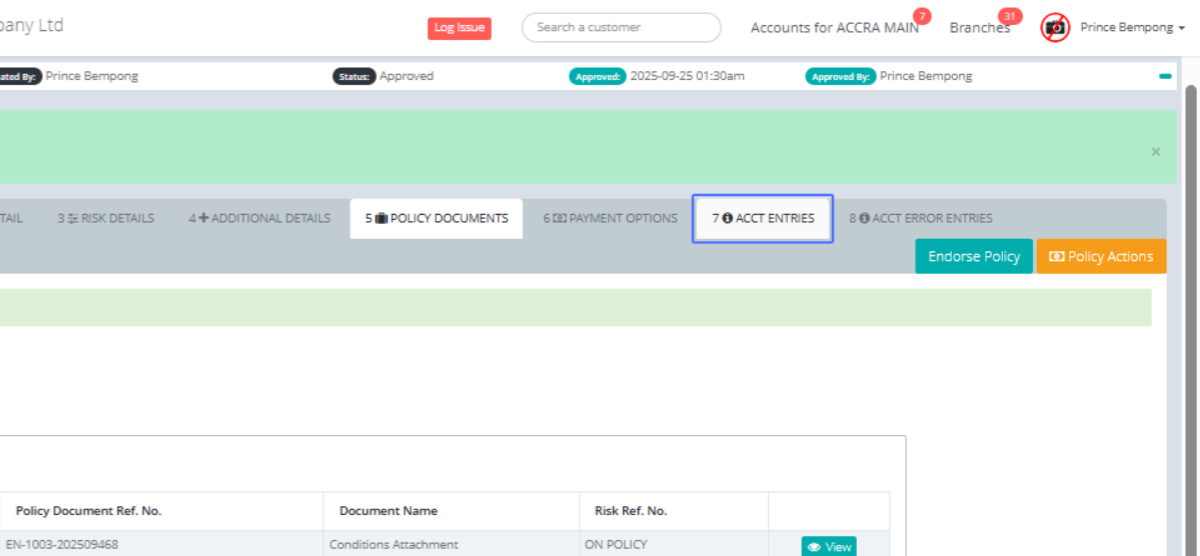The width and height of the screenshot is (1200, 556).
Task: Focus the Search a customer field
Action: point(621,28)
